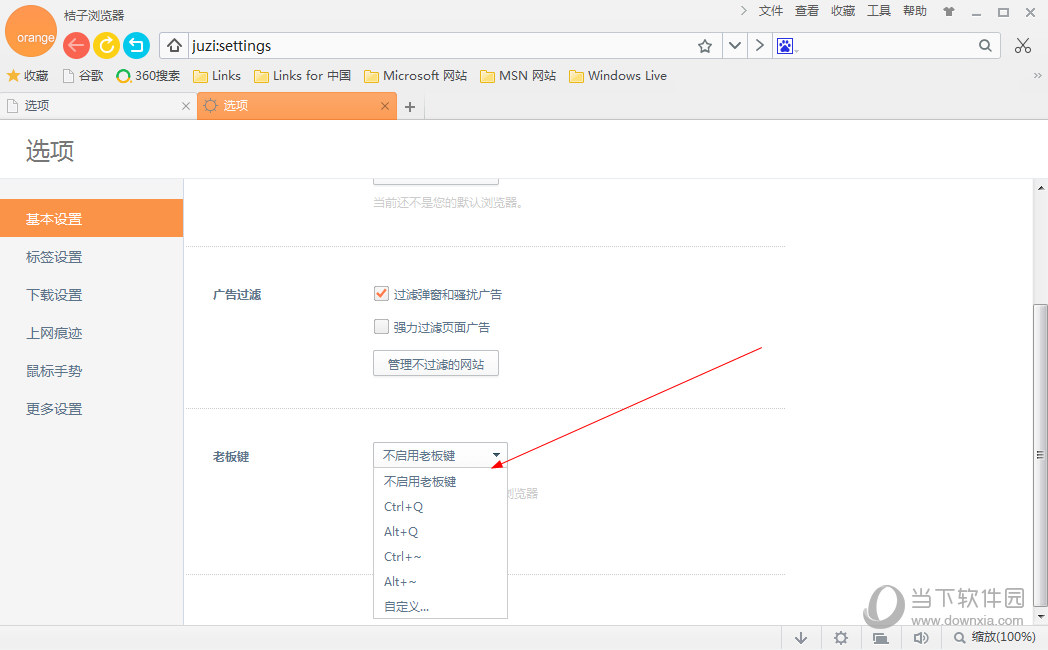Bookmark this page using the star icon

(x=704, y=45)
